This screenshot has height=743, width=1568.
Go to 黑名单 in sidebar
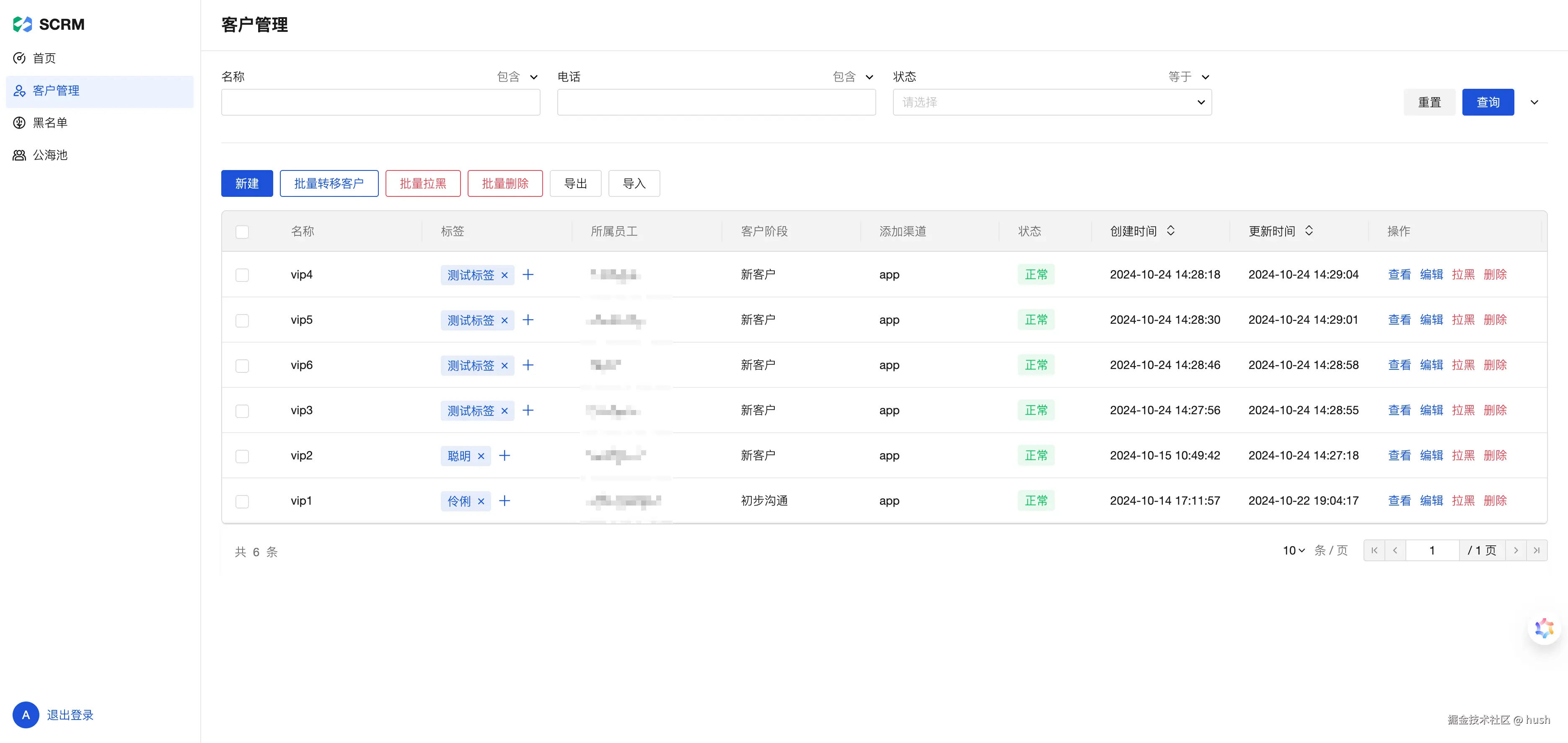[x=50, y=123]
